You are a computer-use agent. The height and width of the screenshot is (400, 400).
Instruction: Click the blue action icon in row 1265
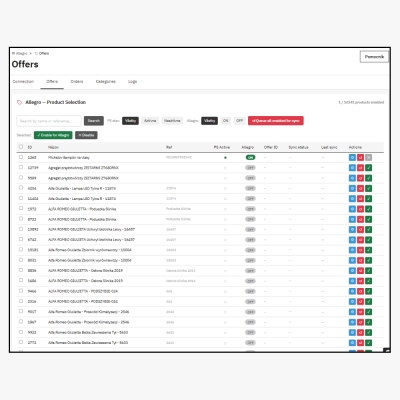[352, 157]
